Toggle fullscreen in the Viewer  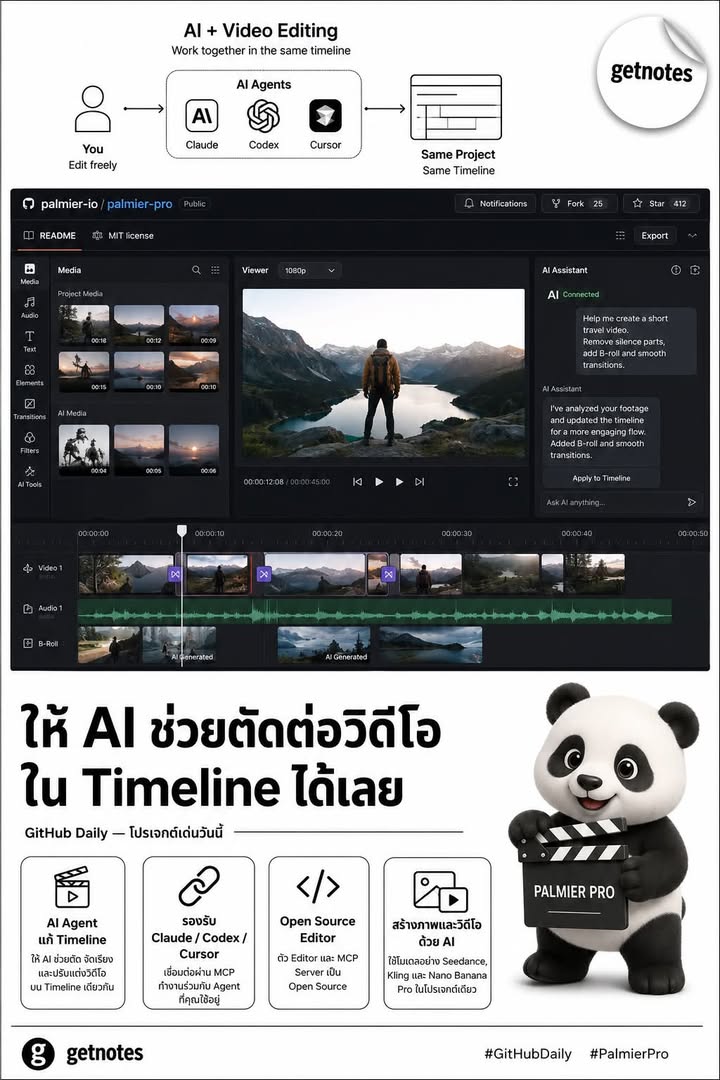[x=513, y=481]
